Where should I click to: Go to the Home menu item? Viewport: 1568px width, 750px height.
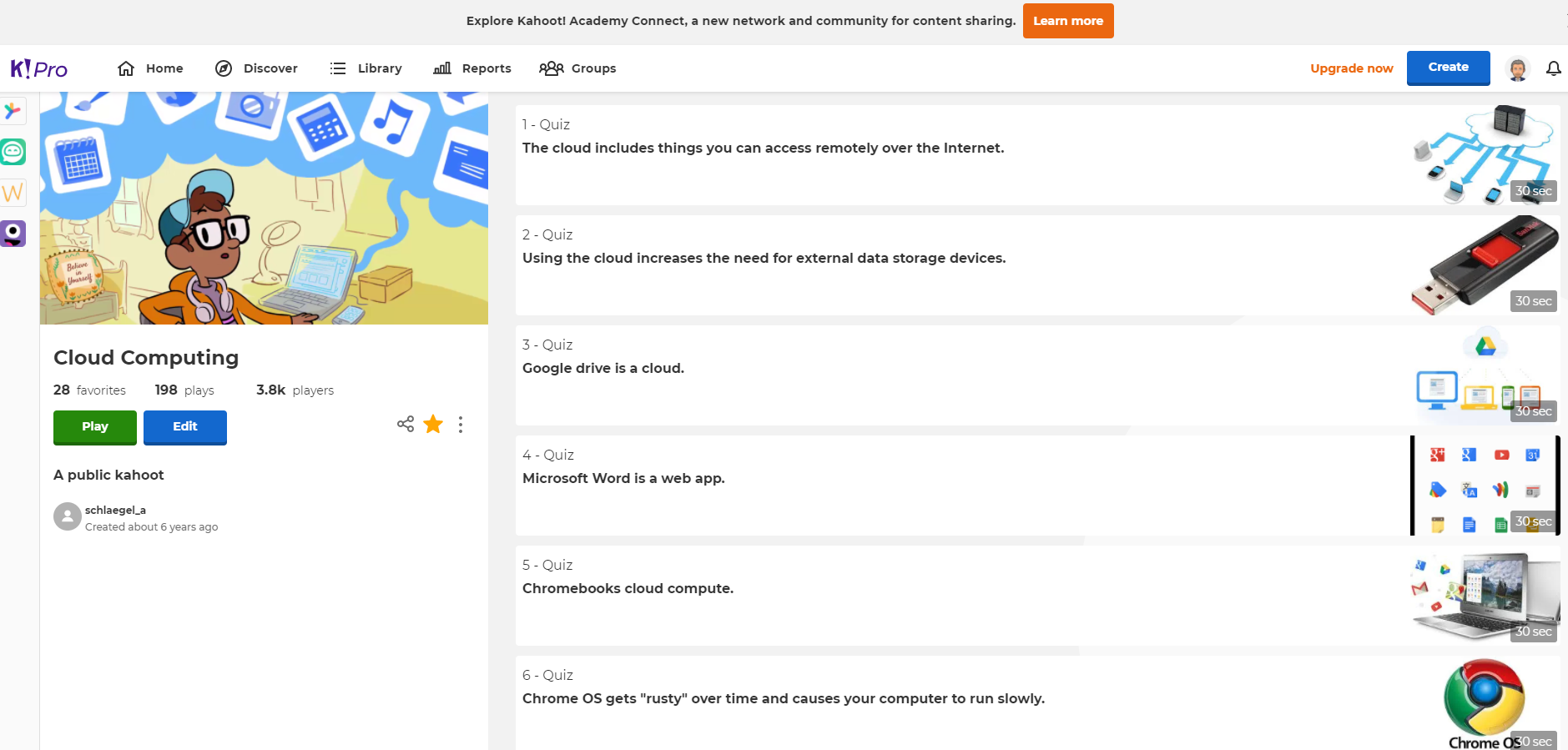pyautogui.click(x=150, y=68)
